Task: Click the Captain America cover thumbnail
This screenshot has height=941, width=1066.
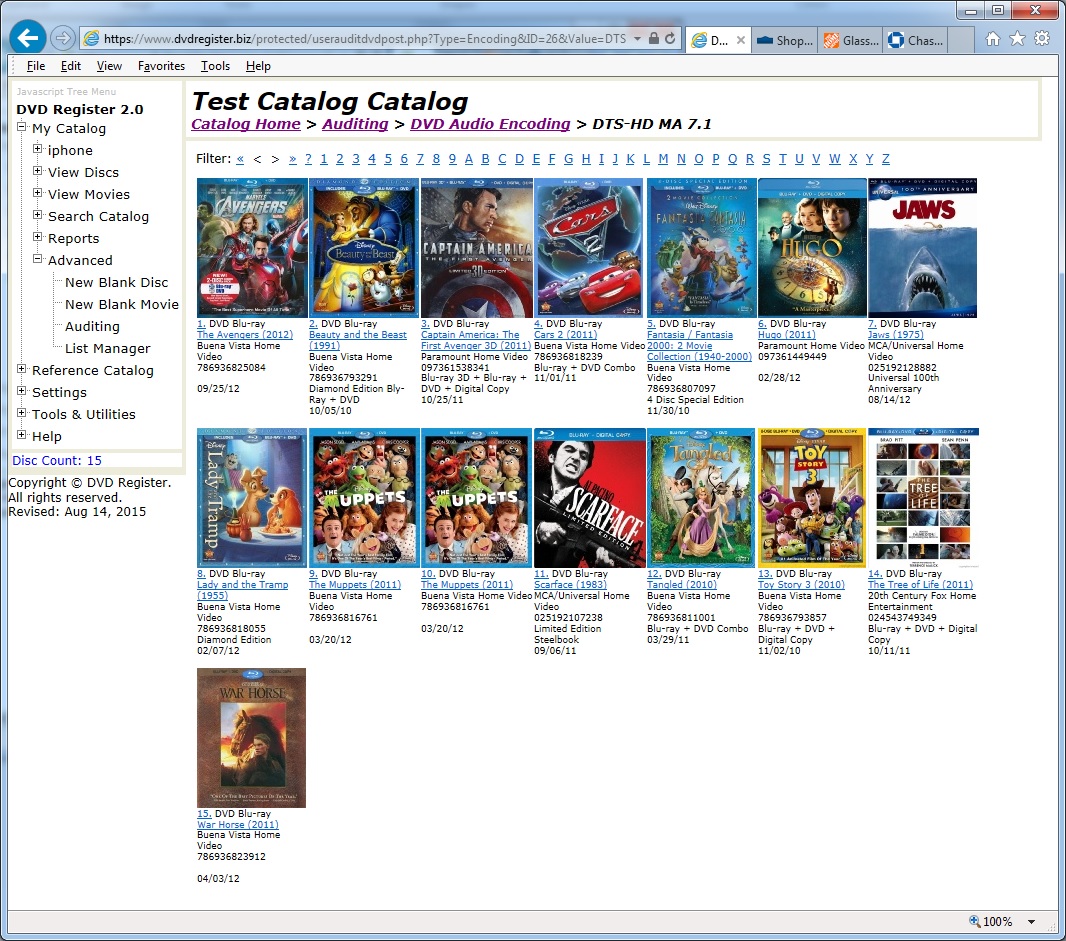Action: 477,247
